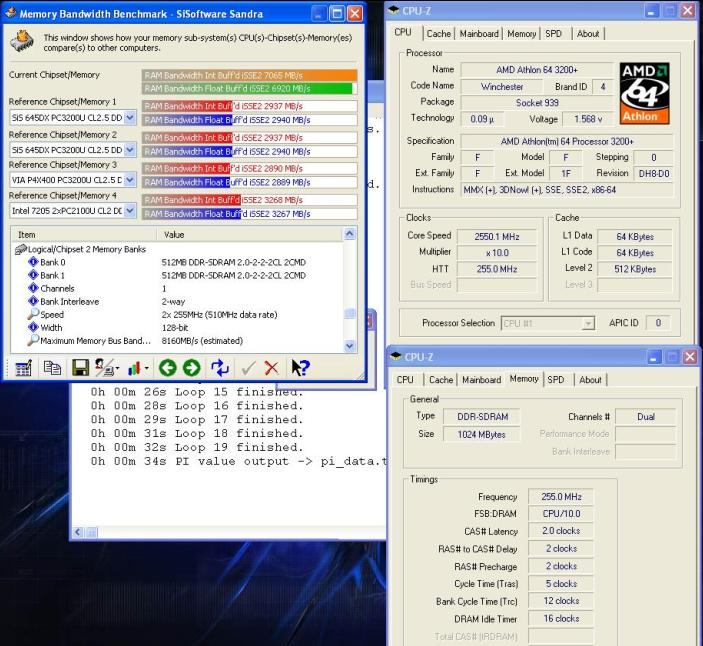Click the '8160MB/s (estimated)' value

(x=202, y=341)
